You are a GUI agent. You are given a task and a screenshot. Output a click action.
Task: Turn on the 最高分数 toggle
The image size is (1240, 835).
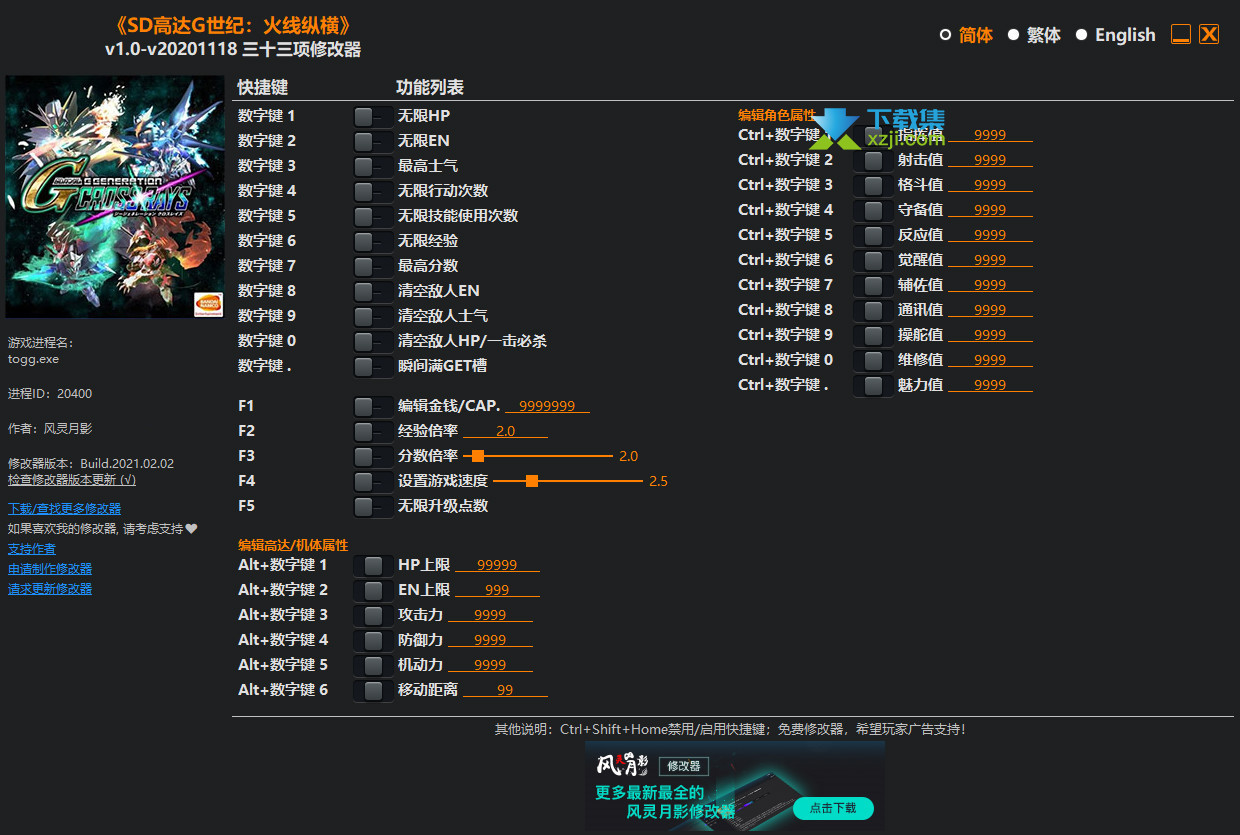click(373, 266)
